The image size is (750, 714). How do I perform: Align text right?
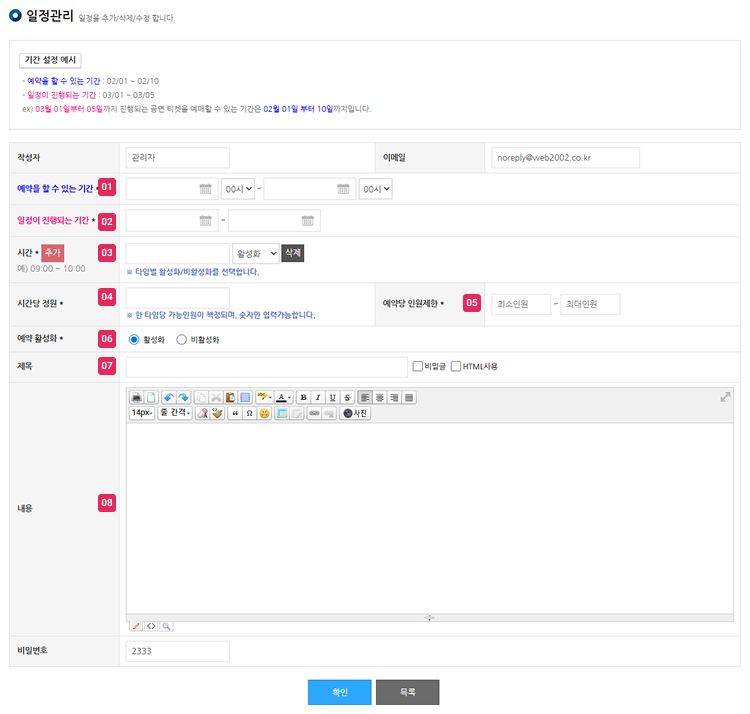coord(394,397)
